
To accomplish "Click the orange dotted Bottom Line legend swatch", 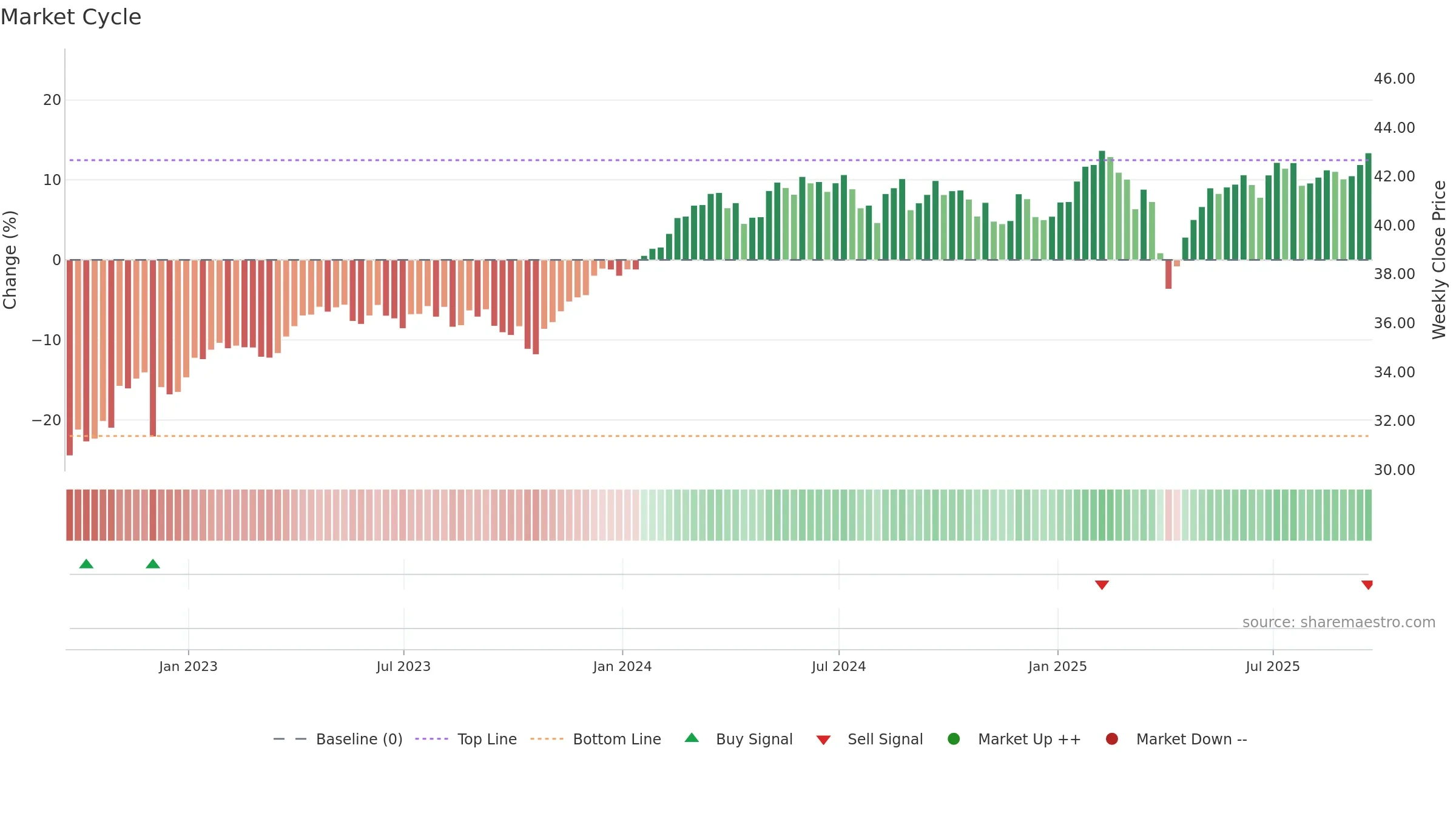I will [x=547, y=739].
